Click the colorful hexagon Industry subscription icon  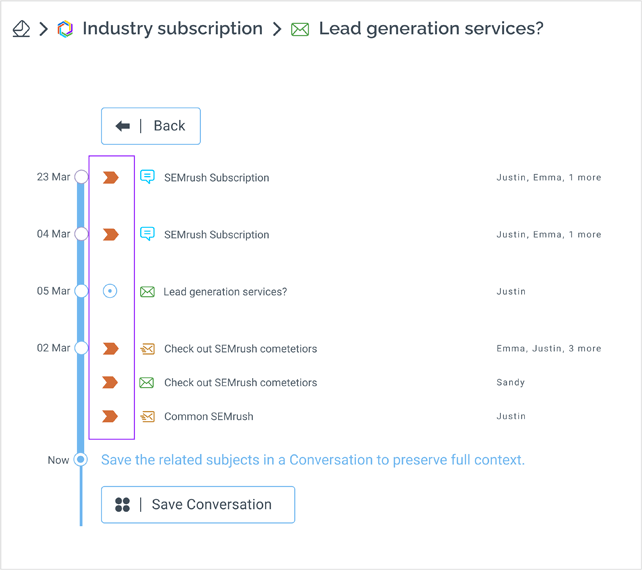[65, 29]
